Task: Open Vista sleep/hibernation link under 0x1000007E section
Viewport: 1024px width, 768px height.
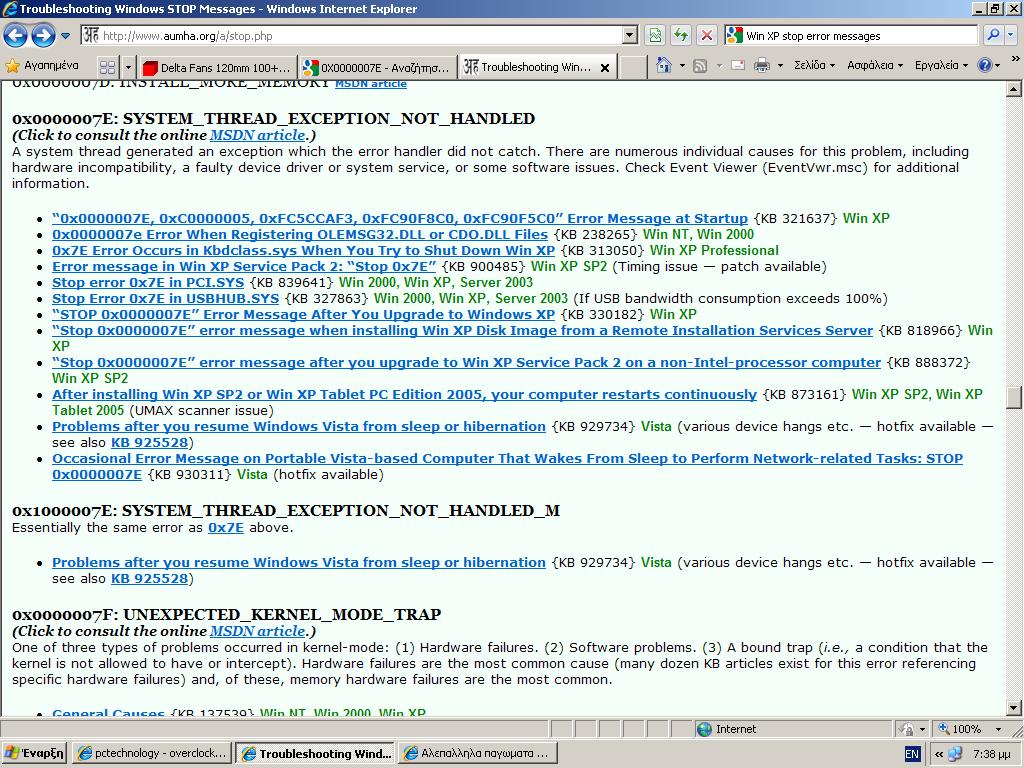Action: point(299,562)
